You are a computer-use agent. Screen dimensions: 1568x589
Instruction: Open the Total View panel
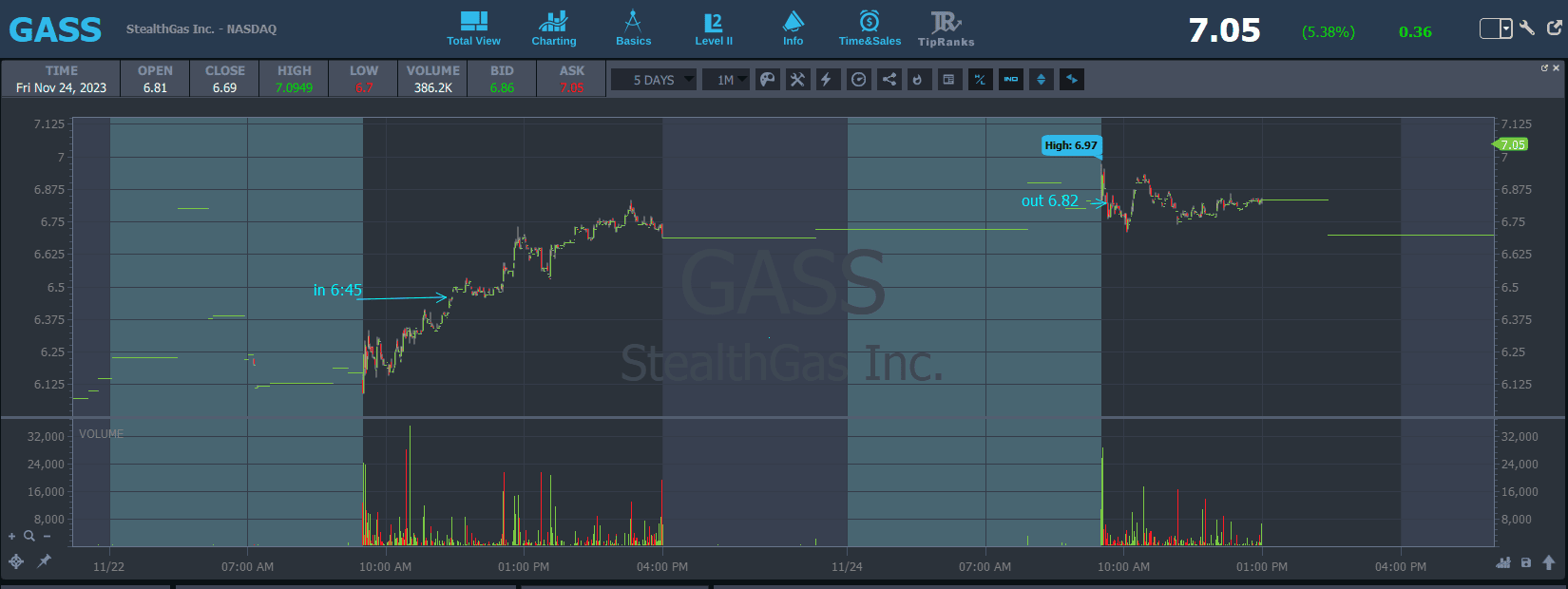tap(473, 28)
